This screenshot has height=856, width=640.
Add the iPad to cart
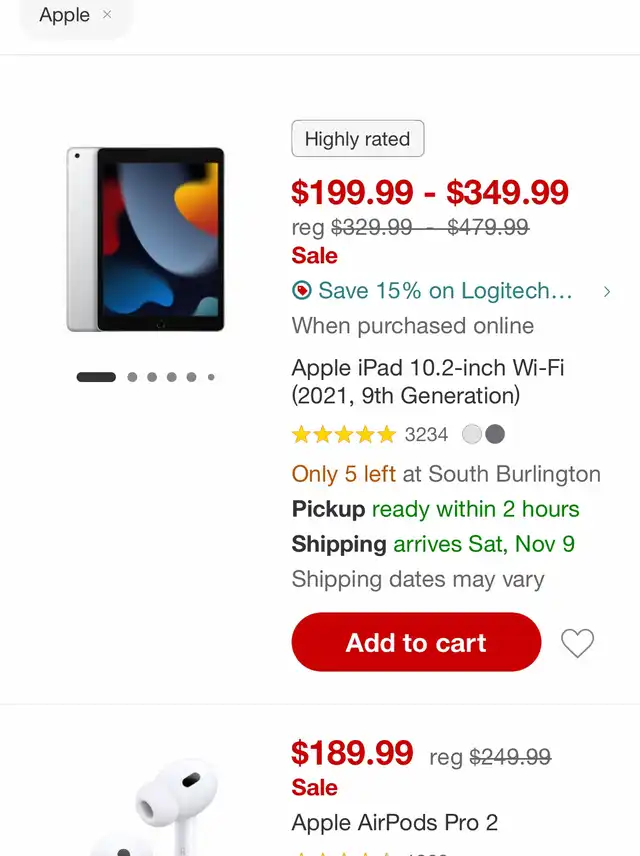[x=416, y=642]
